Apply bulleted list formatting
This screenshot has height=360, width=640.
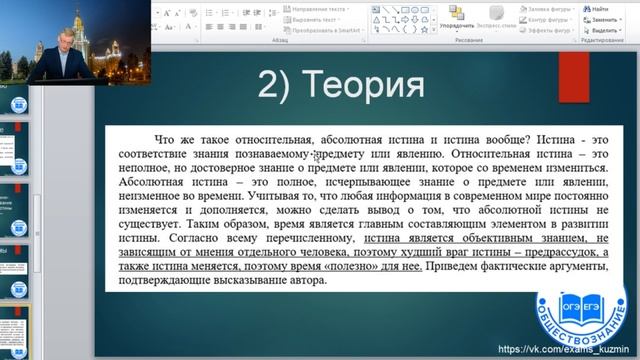coord(209,13)
